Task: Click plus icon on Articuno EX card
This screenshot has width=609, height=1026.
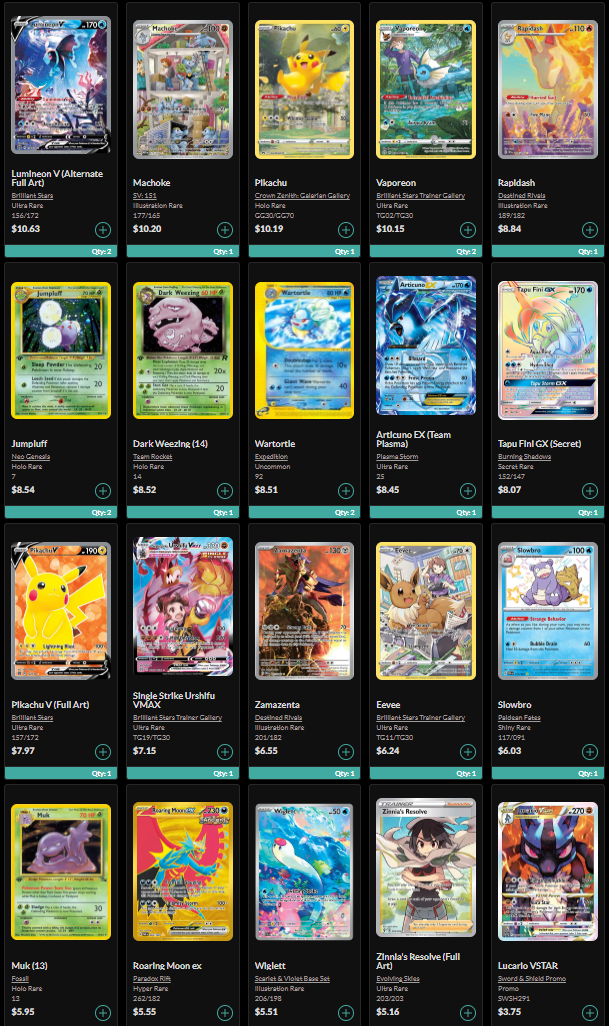Action: [x=468, y=491]
